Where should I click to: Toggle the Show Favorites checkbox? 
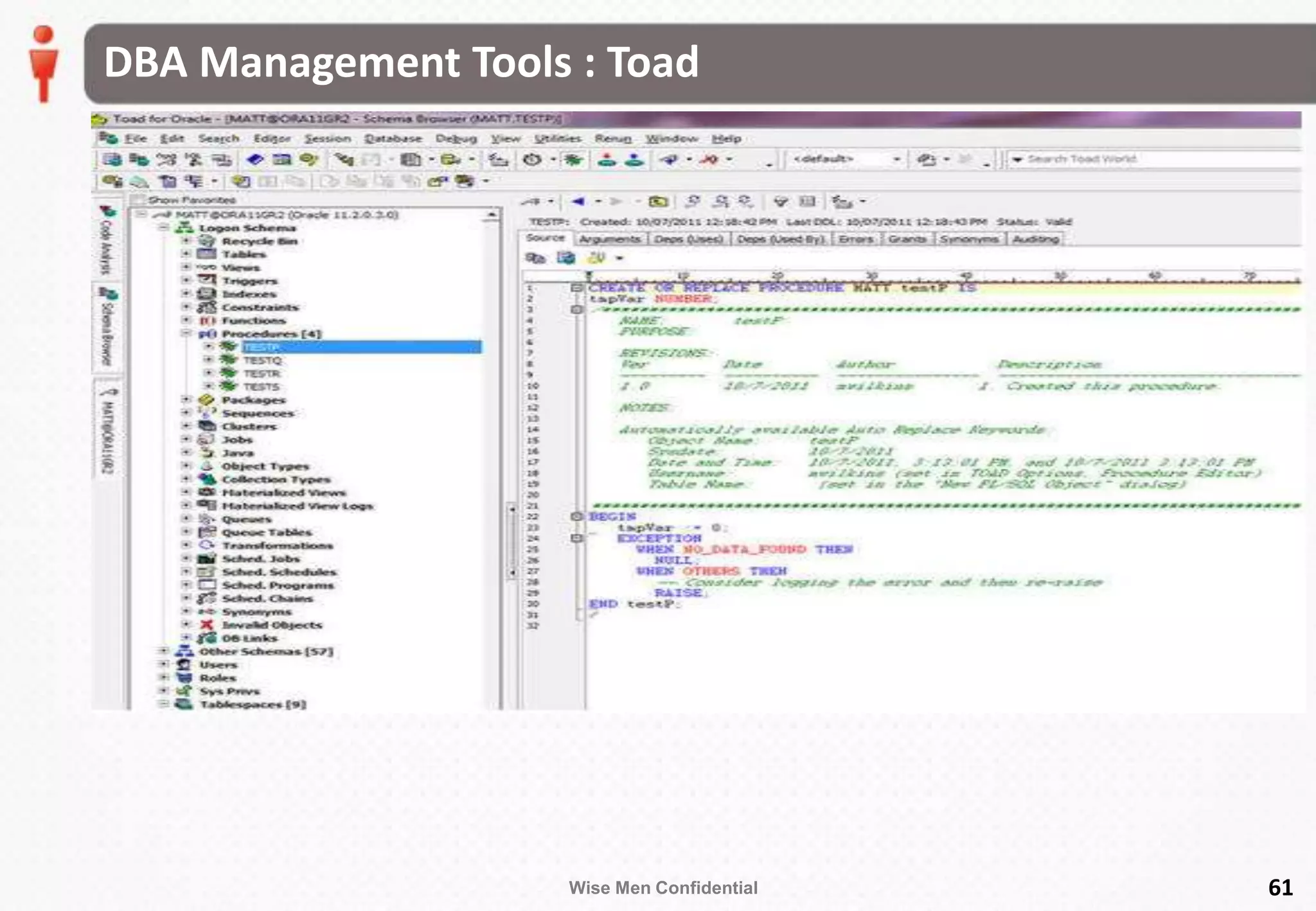[138, 200]
